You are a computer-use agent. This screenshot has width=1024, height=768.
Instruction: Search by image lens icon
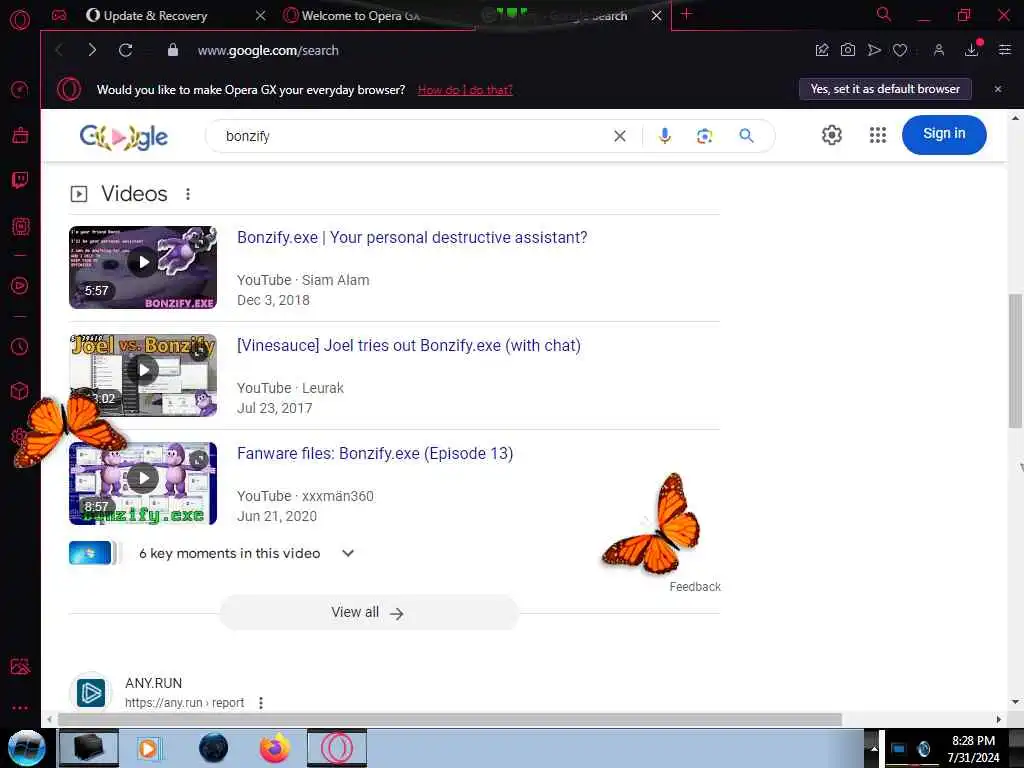(x=704, y=136)
